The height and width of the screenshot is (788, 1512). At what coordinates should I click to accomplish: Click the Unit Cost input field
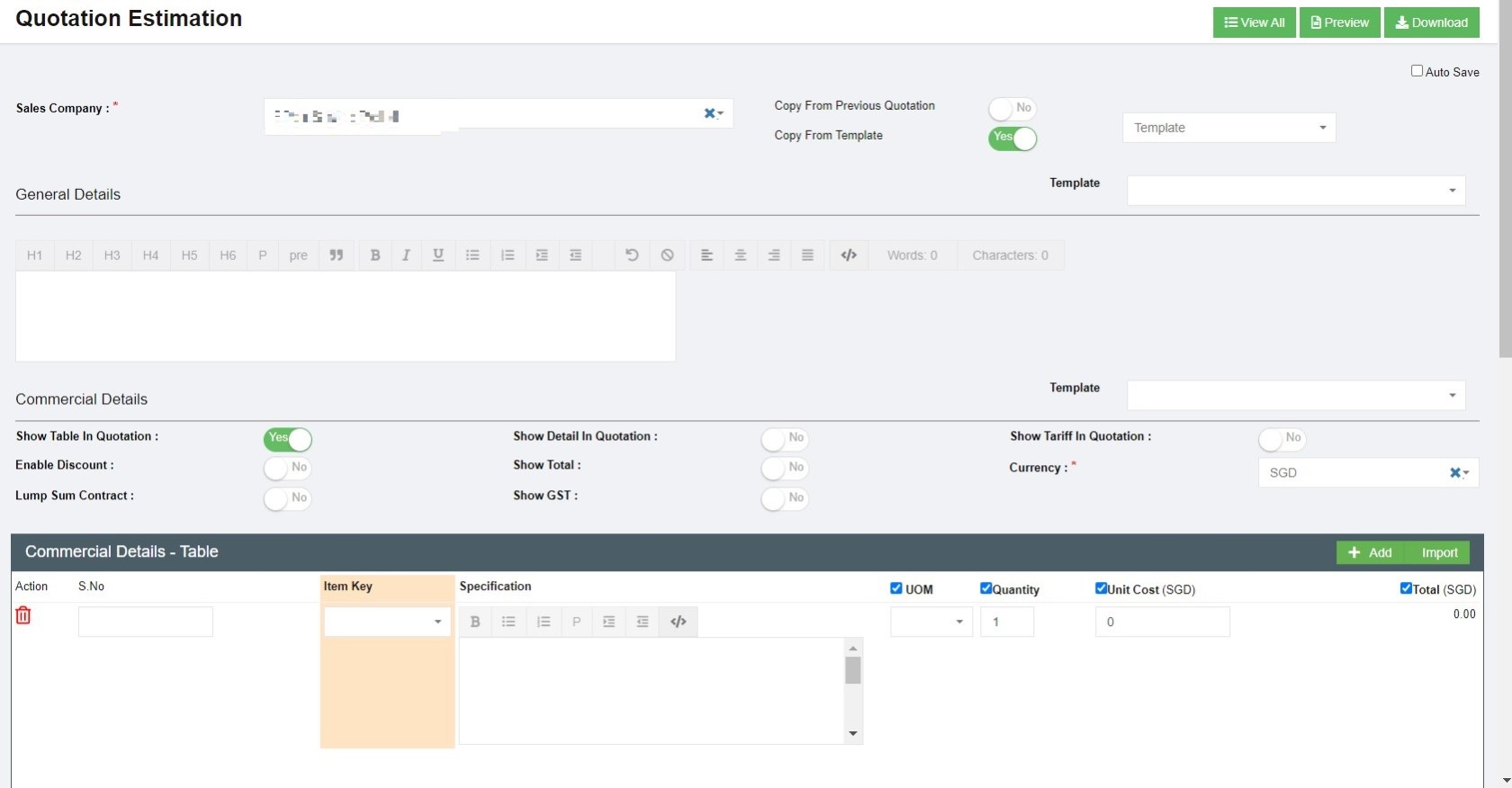coord(1162,622)
